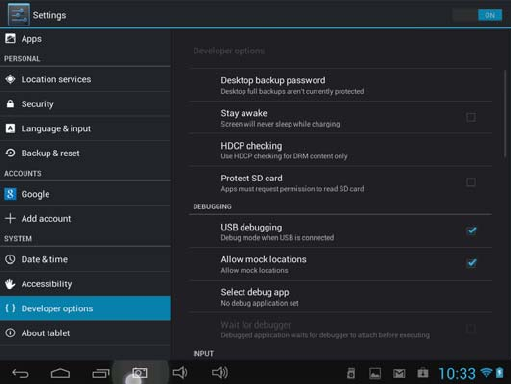
Task: Click the 'Settings' title text
Action: click(49, 15)
